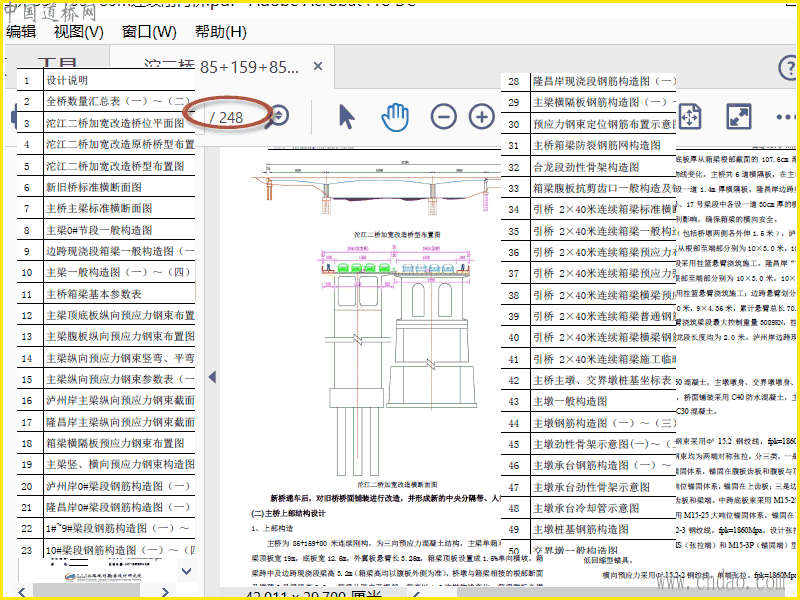This screenshot has height=600, width=800.
Task: Click caption 沱江二桥加宽改造横断面图 under cross-section
Action: tap(397, 484)
